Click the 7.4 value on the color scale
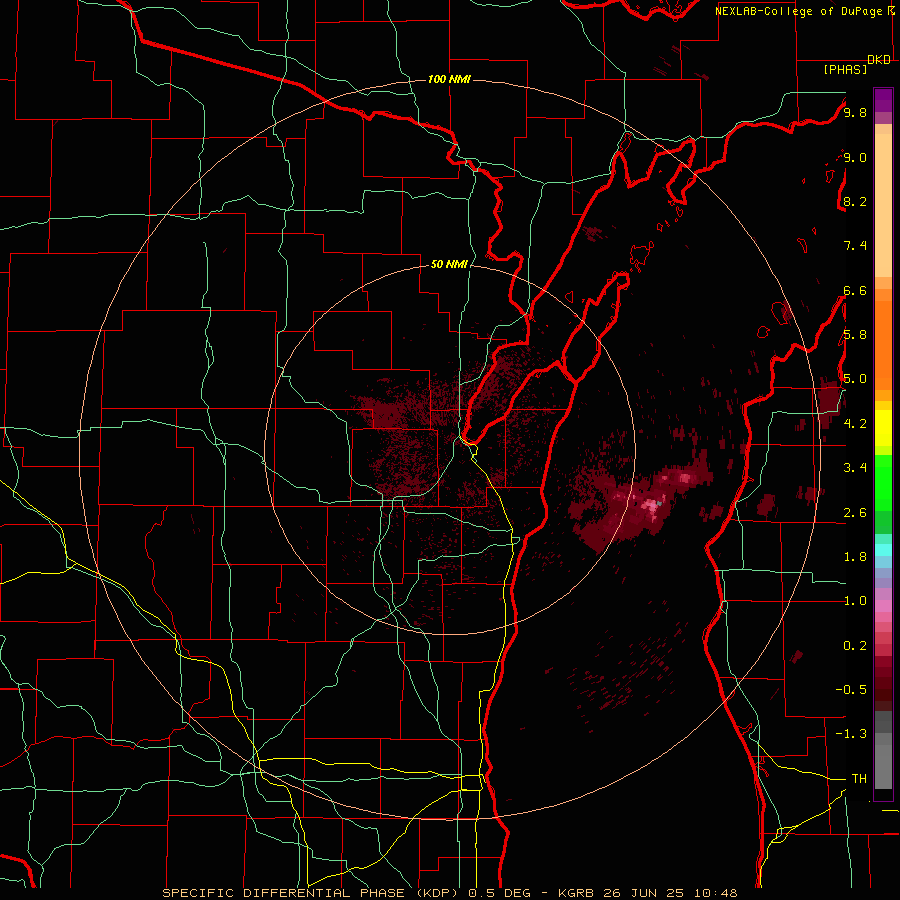 (x=855, y=246)
